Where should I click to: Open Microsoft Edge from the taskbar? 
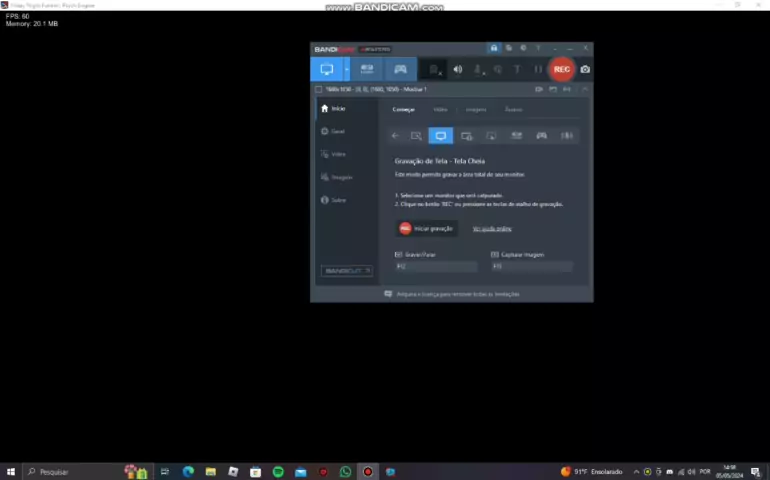pyautogui.click(x=188, y=472)
